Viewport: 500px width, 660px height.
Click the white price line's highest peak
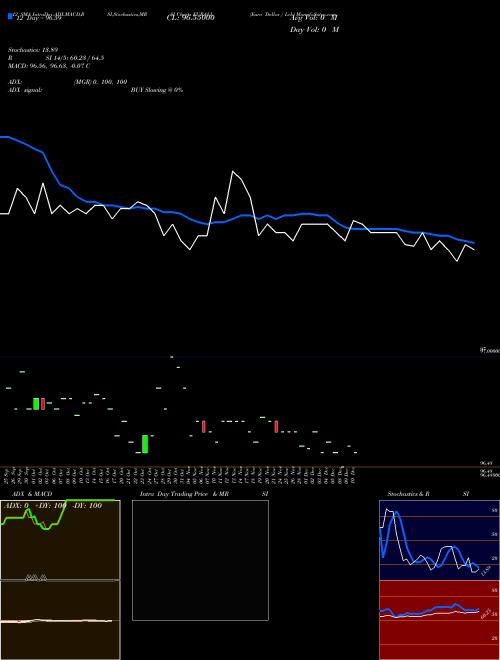(x=233, y=171)
